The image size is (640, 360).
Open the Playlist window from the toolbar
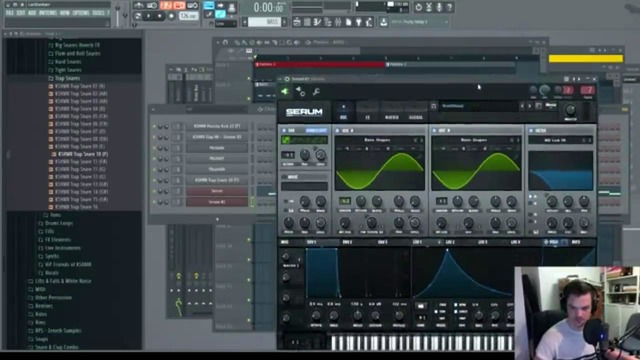click(297, 22)
